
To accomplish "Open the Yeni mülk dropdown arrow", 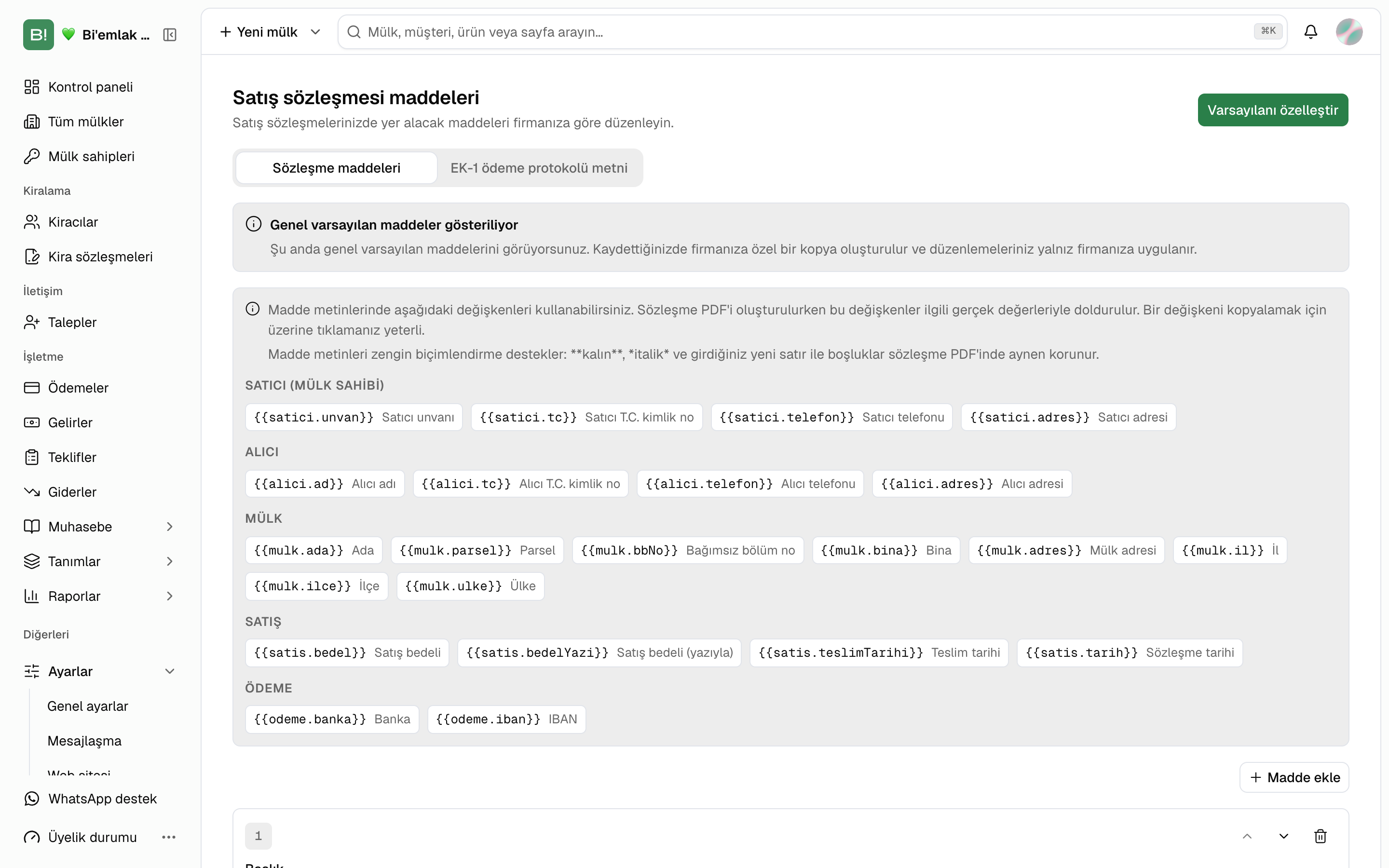I will pyautogui.click(x=315, y=32).
